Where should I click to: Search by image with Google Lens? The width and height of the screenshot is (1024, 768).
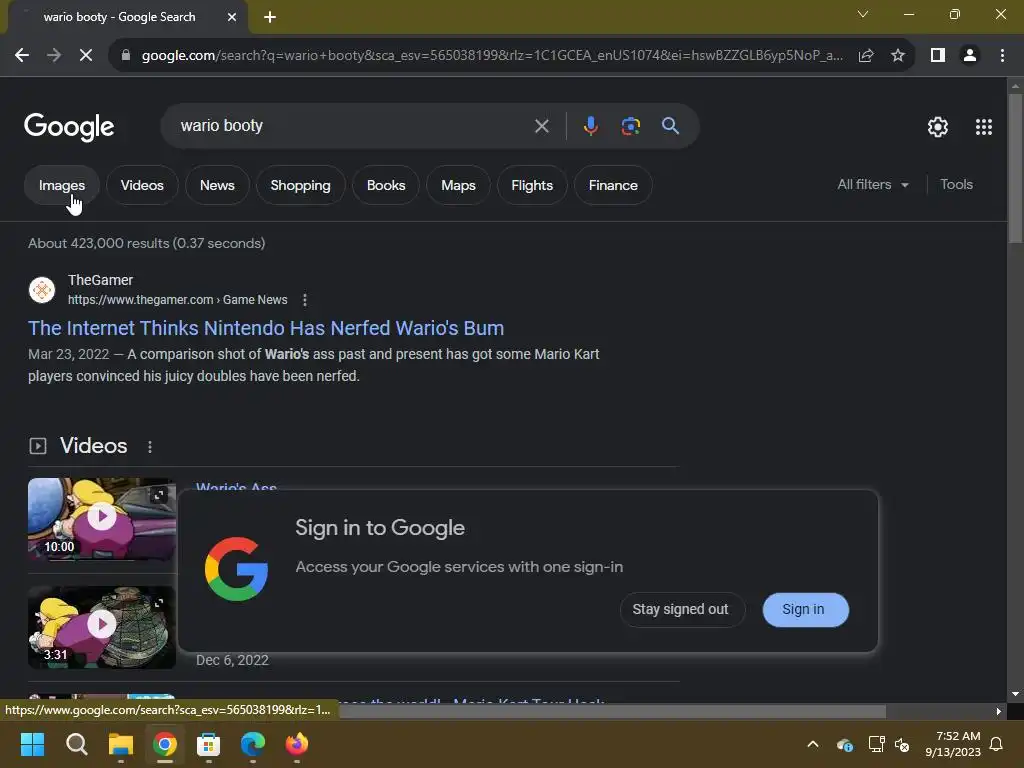pyautogui.click(x=630, y=125)
